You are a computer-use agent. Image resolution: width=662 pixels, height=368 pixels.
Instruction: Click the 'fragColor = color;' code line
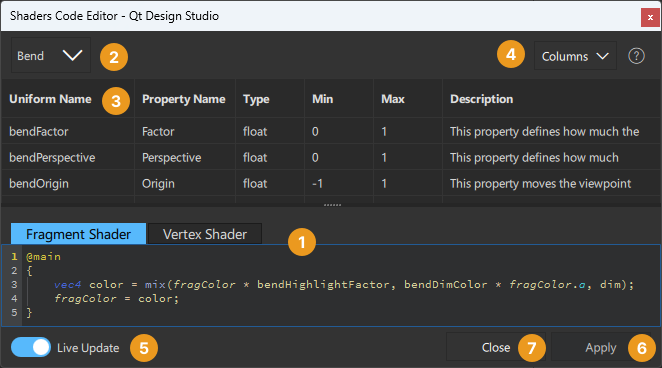click(x=117, y=298)
